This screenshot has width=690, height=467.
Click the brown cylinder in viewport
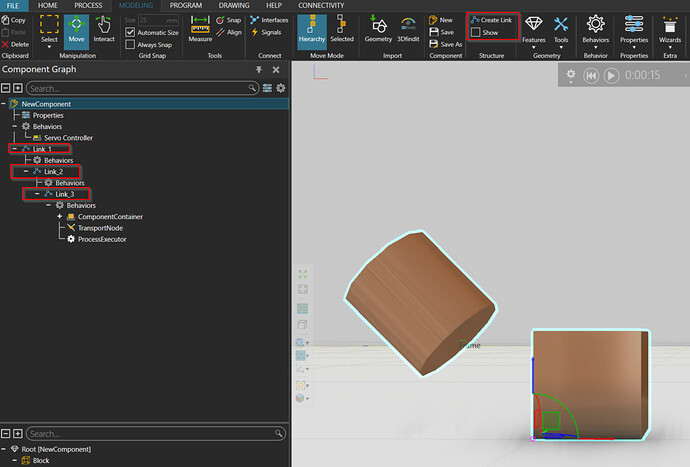point(420,303)
